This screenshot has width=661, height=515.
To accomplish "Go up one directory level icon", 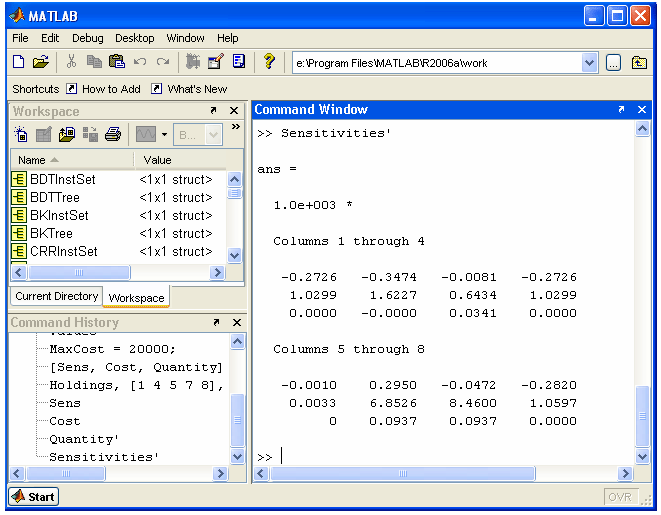I will tap(640, 63).
